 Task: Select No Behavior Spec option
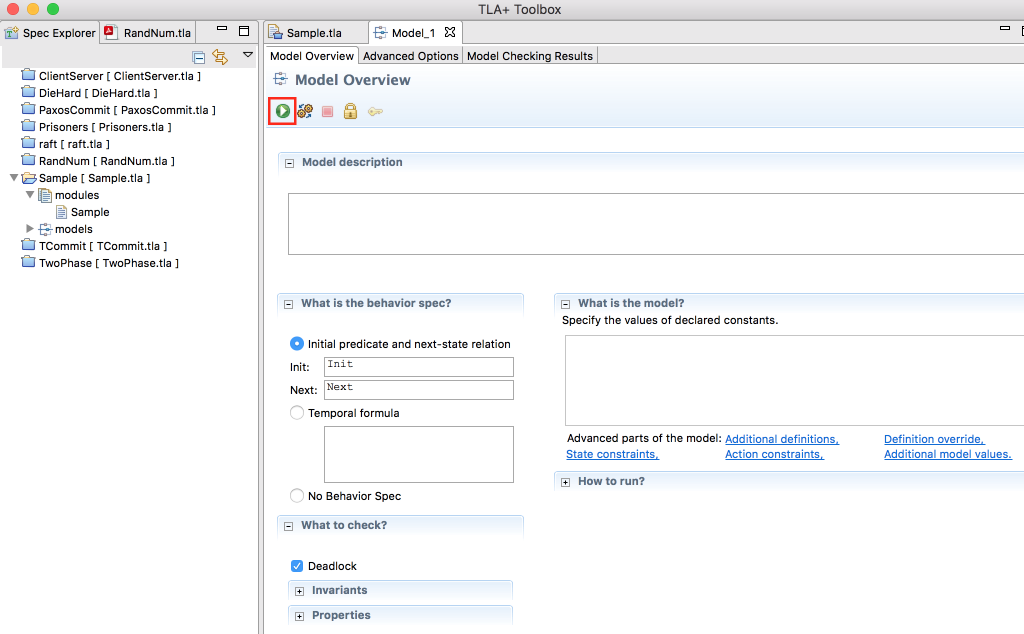click(296, 496)
